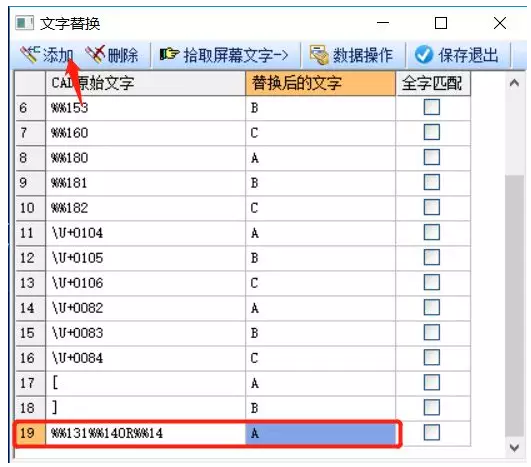Click the 拾取屏幕文字 hand icon
This screenshot has width=531, height=467.
pos(169,54)
